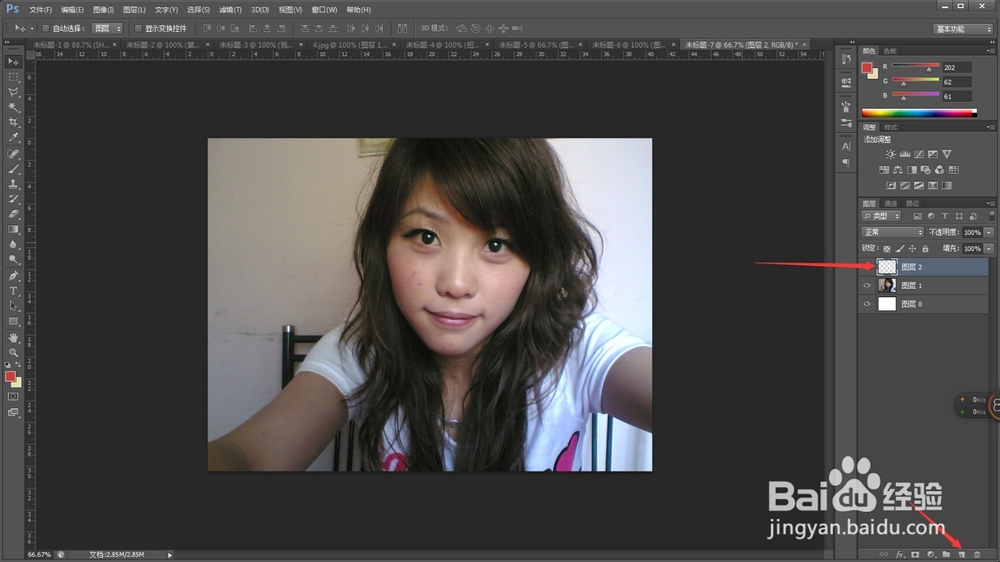Create a new layer icon
The height and width of the screenshot is (562, 1000).
click(962, 554)
